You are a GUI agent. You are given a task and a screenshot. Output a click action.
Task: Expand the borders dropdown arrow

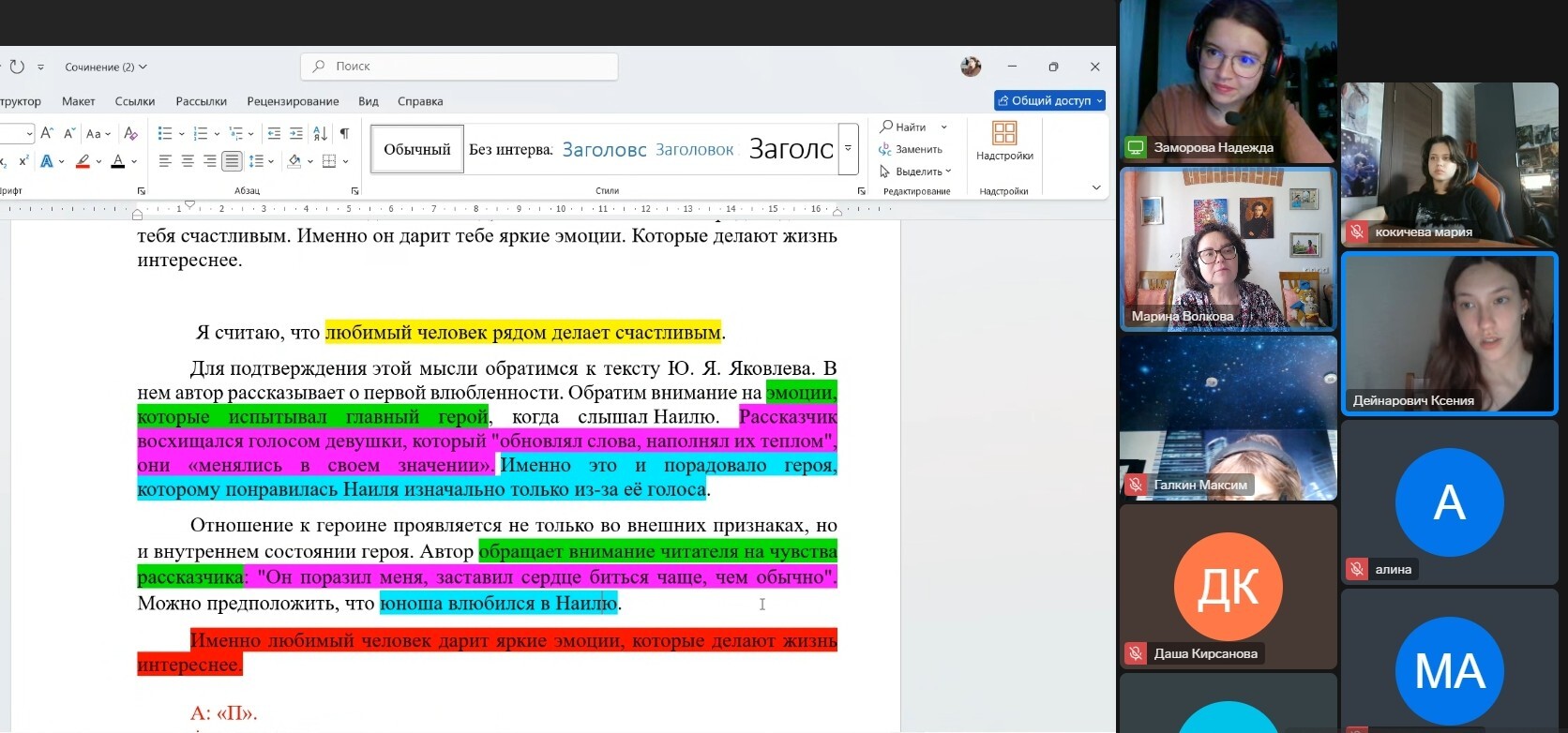(x=346, y=161)
